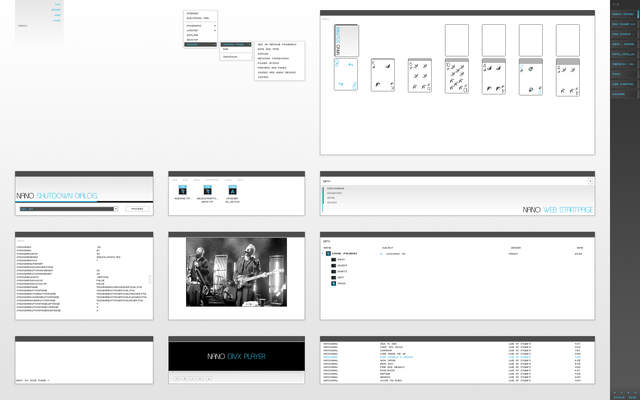Image resolution: width=640 pixels, height=400 pixels.
Task: Select the six card in third Solitaire column
Action: pyautogui.click(x=420, y=76)
